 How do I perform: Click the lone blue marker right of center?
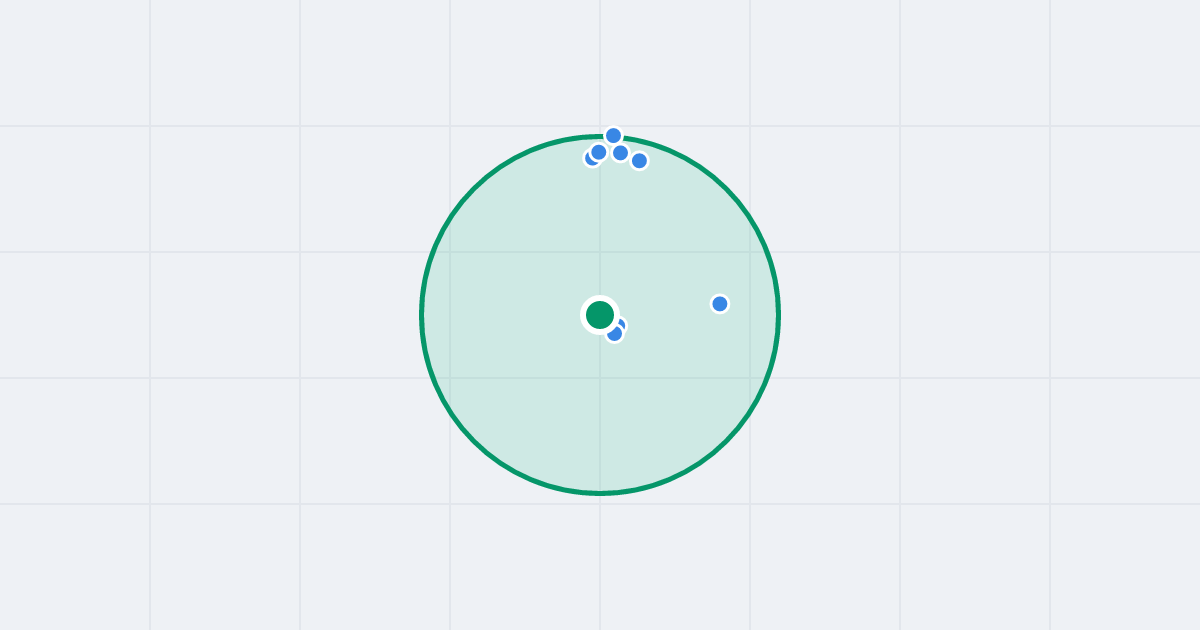point(720,304)
